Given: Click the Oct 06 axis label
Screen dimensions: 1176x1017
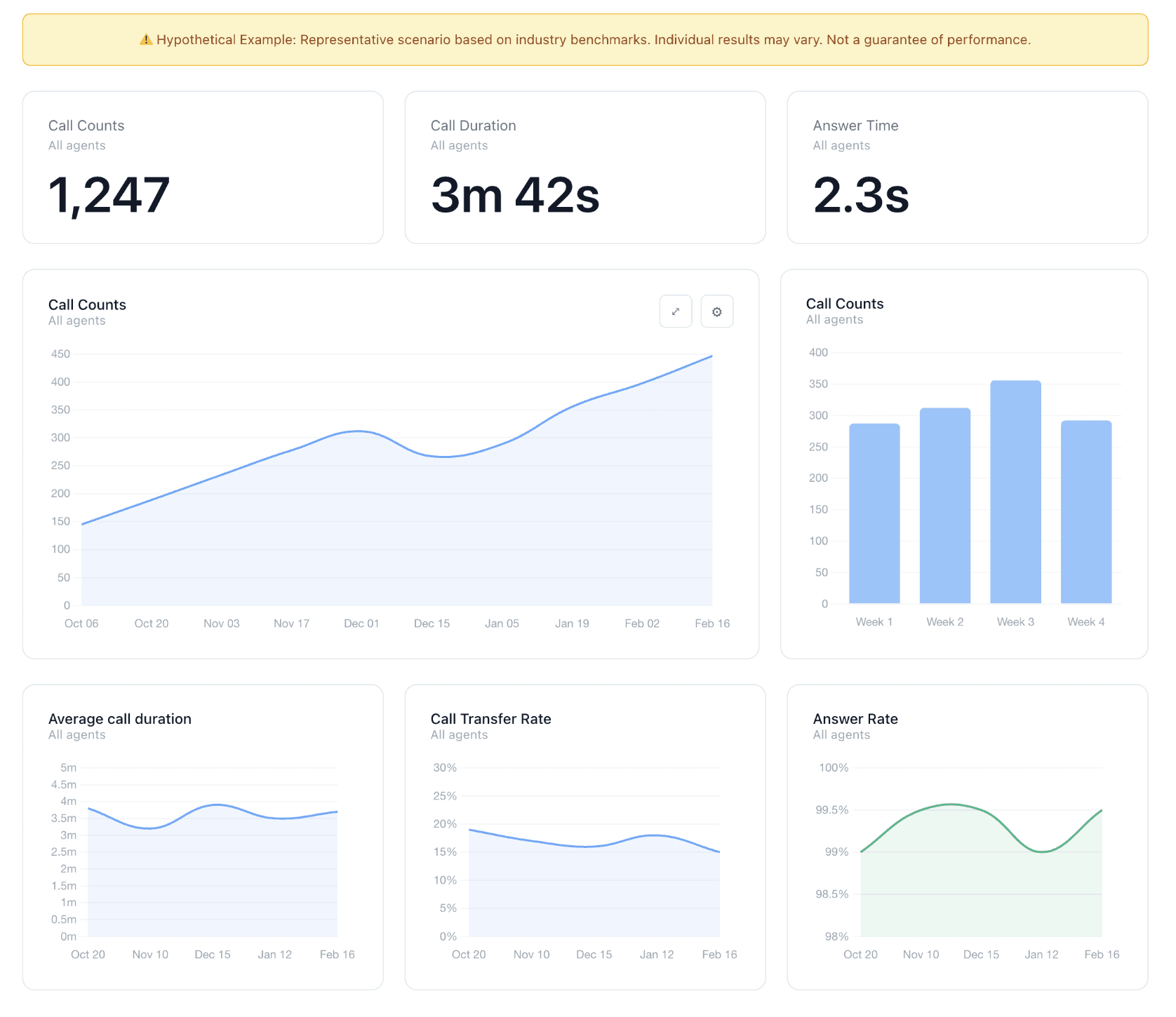Looking at the screenshot, I should click(x=81, y=624).
